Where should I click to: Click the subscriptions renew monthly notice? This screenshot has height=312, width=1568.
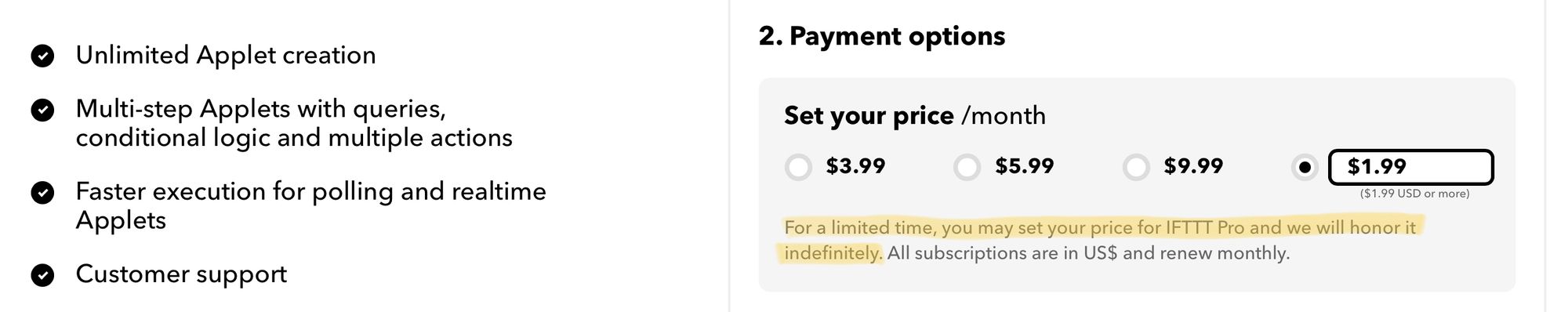pyautogui.click(x=1088, y=253)
